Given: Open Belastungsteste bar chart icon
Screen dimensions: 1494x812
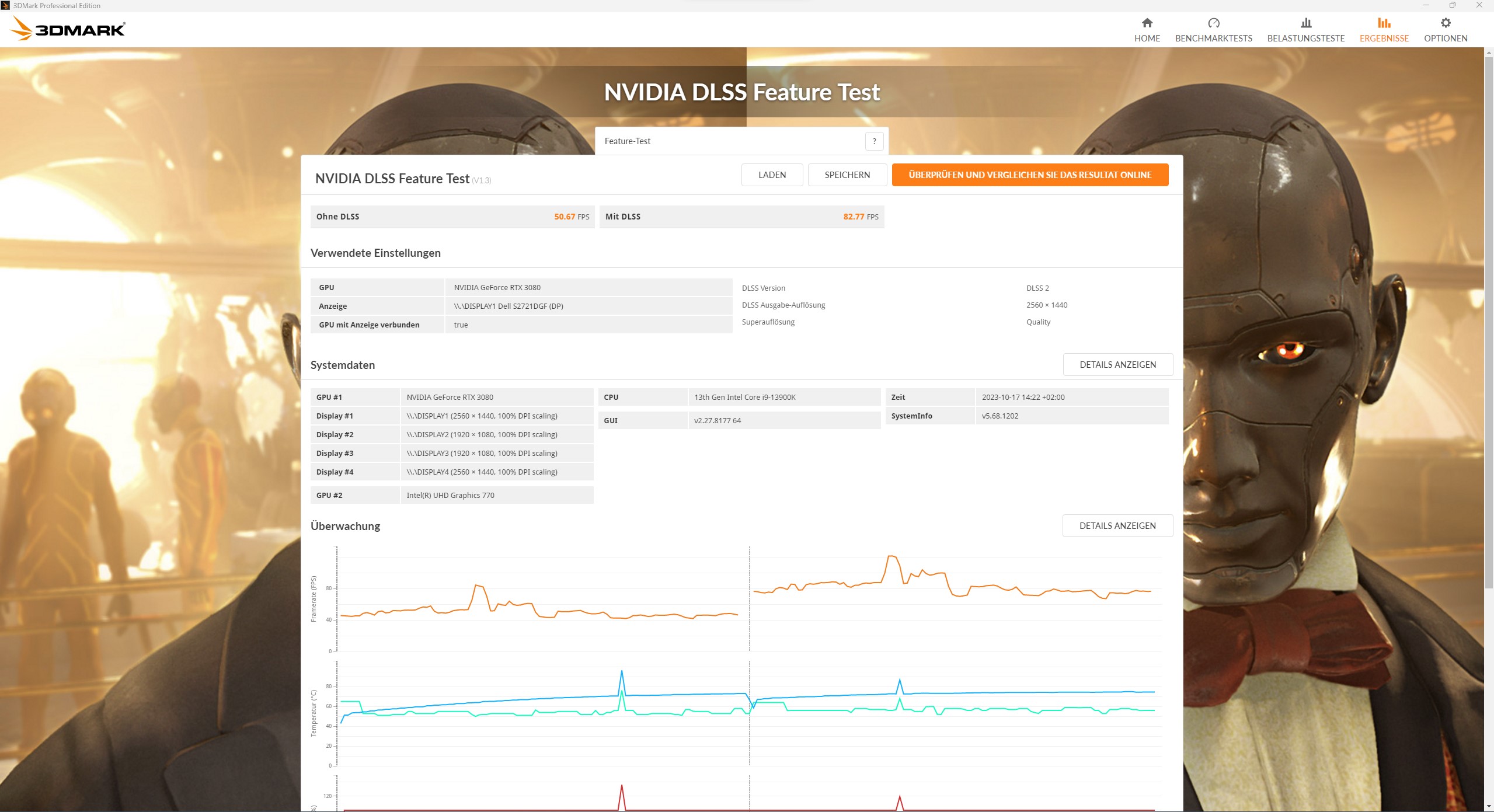Looking at the screenshot, I should coord(1305,23).
